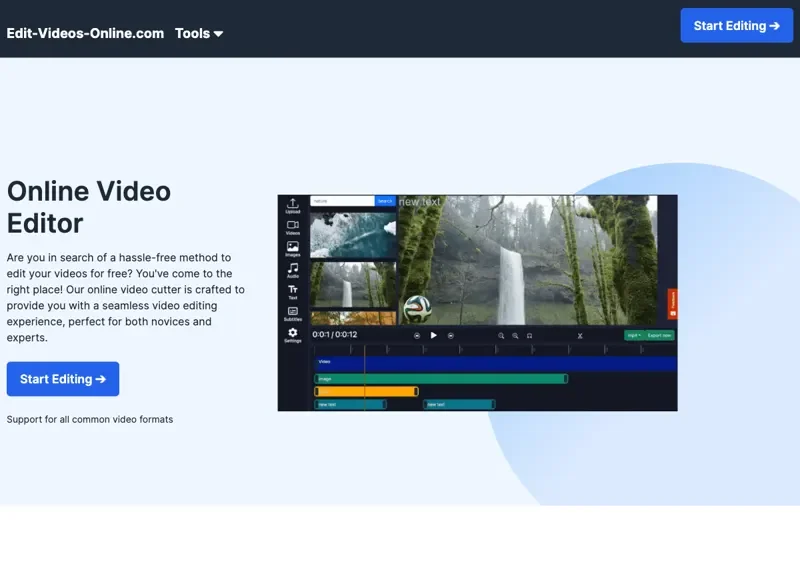This screenshot has width=800, height=576.
Task: Open the Subtitles panel
Action: point(293,310)
